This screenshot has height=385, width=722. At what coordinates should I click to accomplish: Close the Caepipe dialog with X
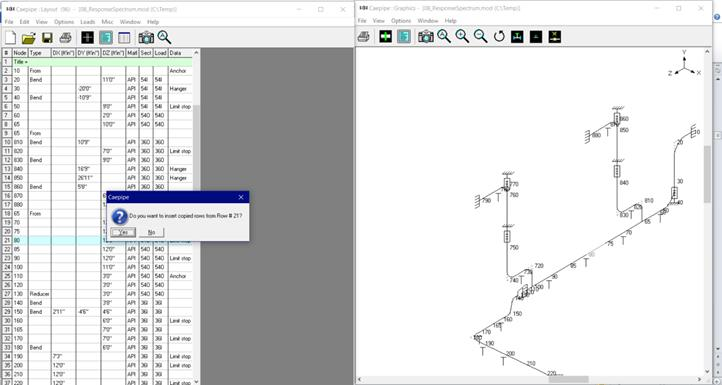(241, 197)
